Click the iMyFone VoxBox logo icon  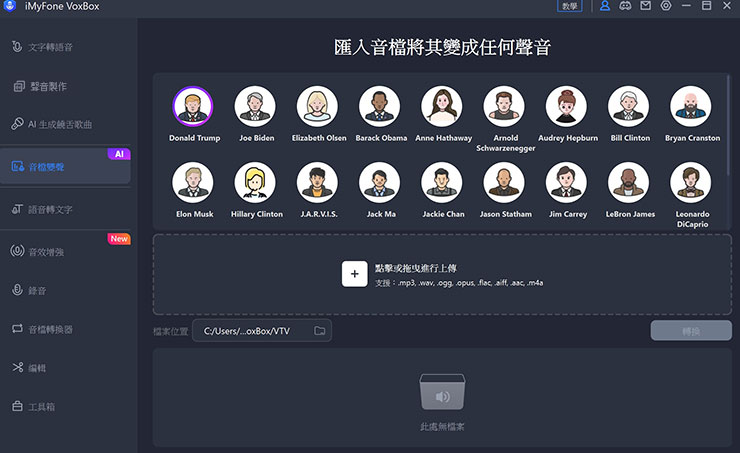pyautogui.click(x=9, y=6)
